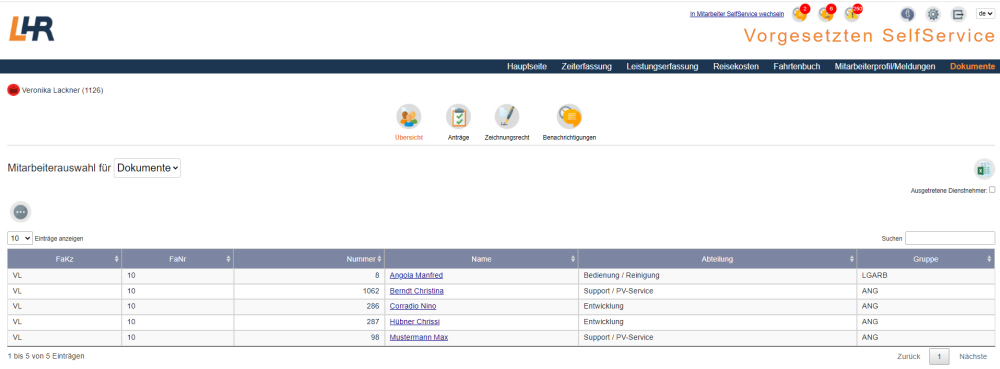This screenshot has height=369, width=1000.
Task: Click the red icon beside Veronika Lackner
Action: pos(13,90)
